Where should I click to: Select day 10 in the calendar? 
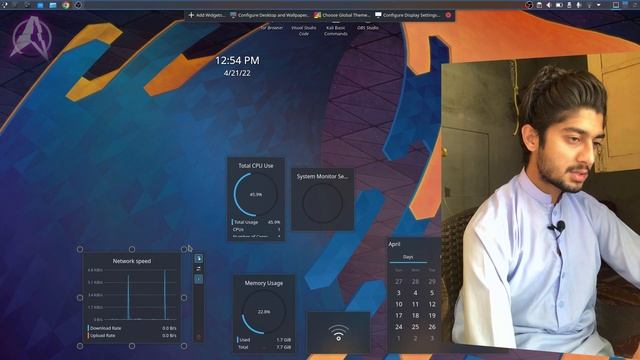399,304
